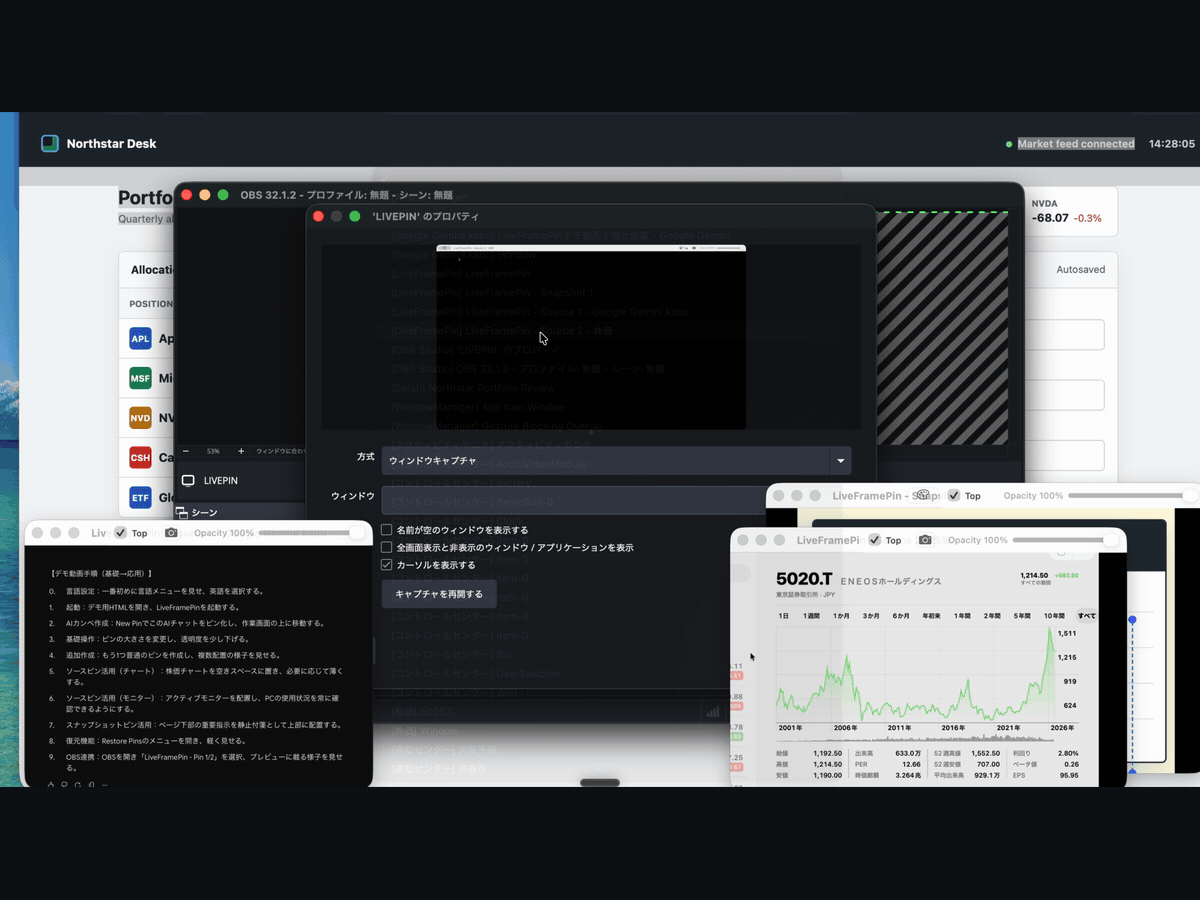Click the EPS value 95.95
1200x900 pixels.
[1069, 775]
